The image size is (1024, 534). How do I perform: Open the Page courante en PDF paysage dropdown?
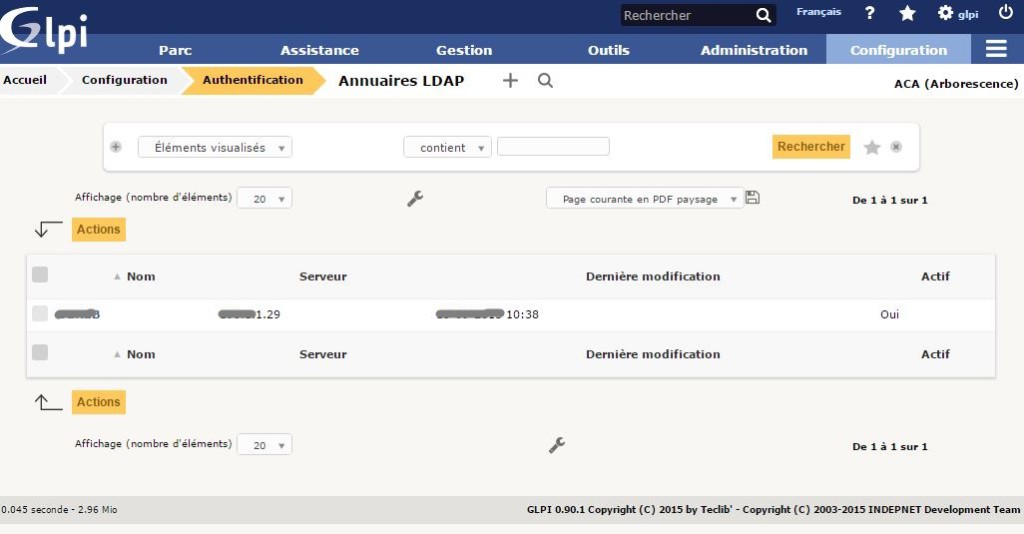(645, 199)
